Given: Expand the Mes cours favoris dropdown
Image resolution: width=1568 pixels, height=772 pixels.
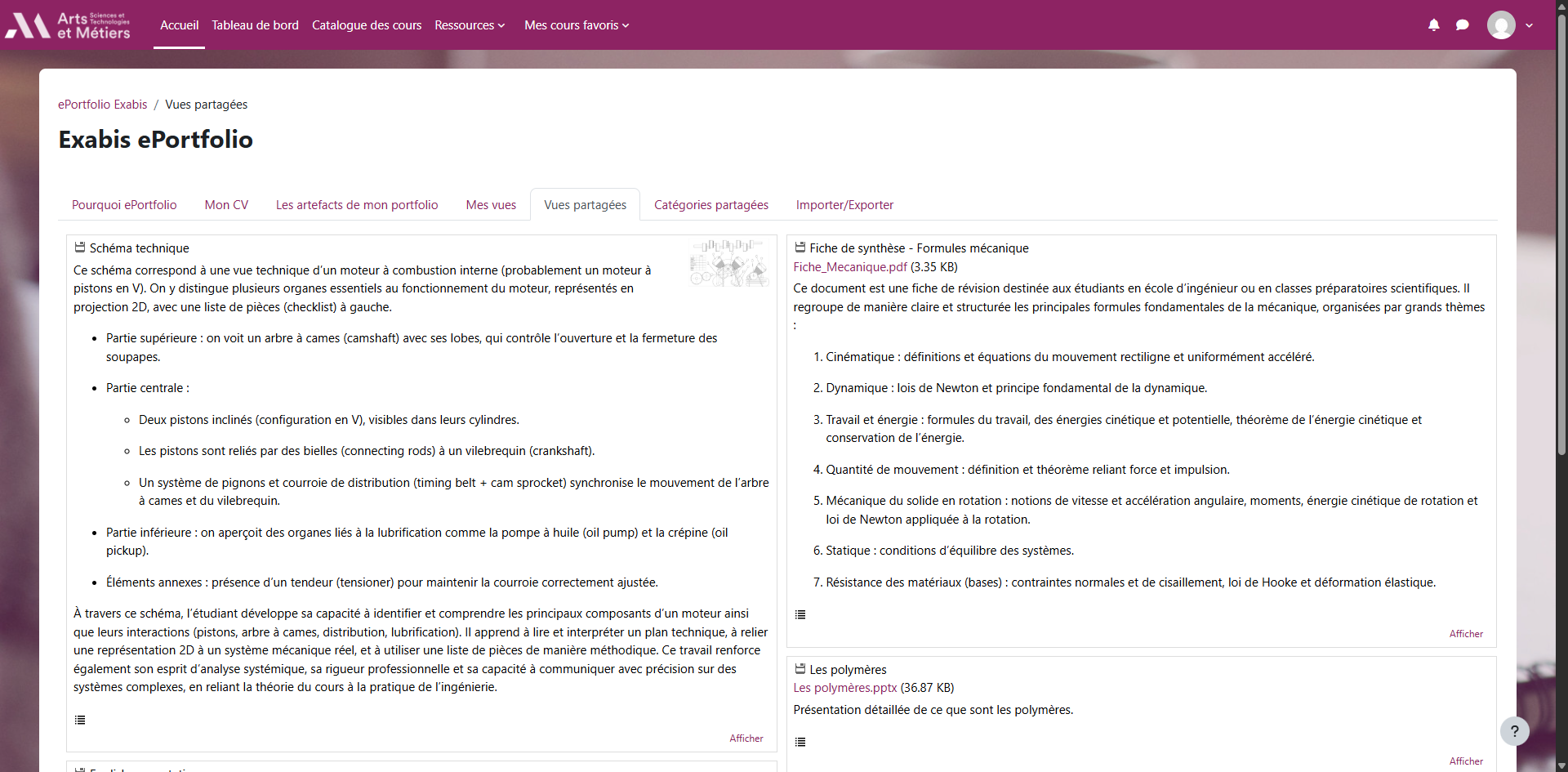Looking at the screenshot, I should [577, 25].
